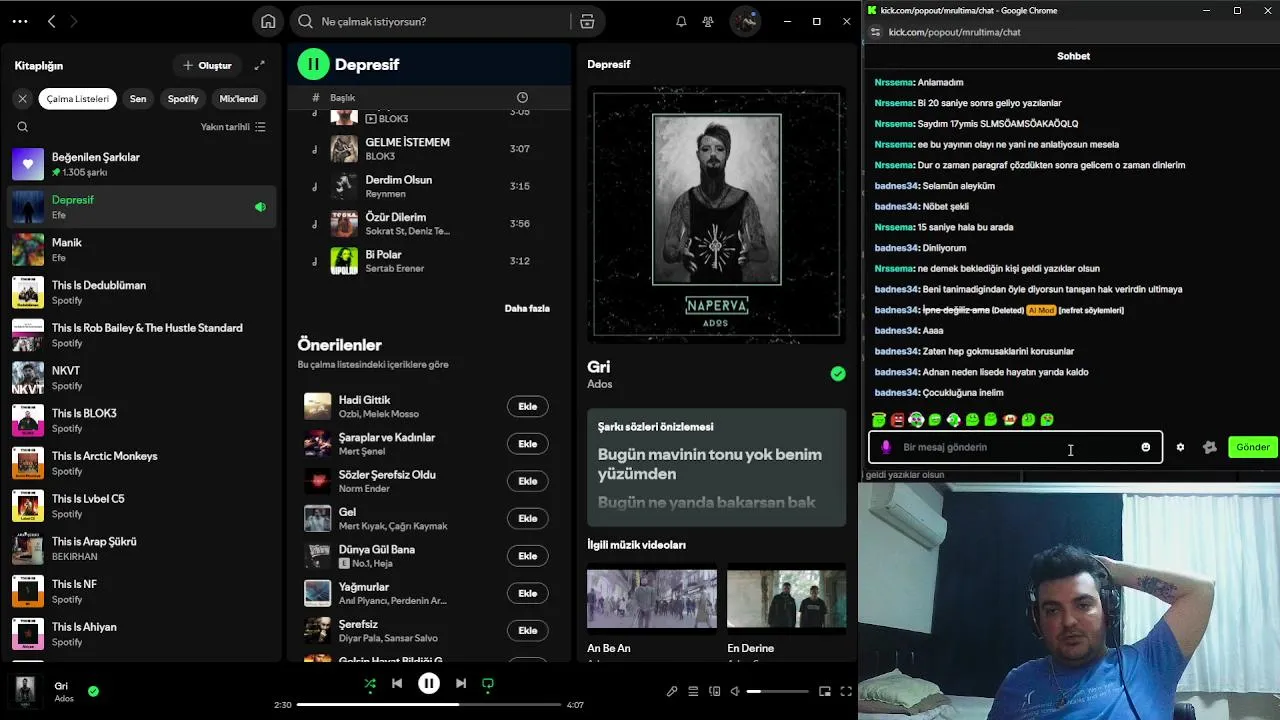Expand the library panel
The image size is (1280, 720).
[x=260, y=65]
